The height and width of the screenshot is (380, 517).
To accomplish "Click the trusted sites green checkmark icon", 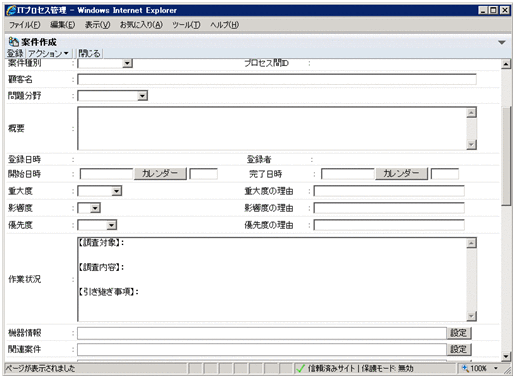I will pyautogui.click(x=300, y=368).
